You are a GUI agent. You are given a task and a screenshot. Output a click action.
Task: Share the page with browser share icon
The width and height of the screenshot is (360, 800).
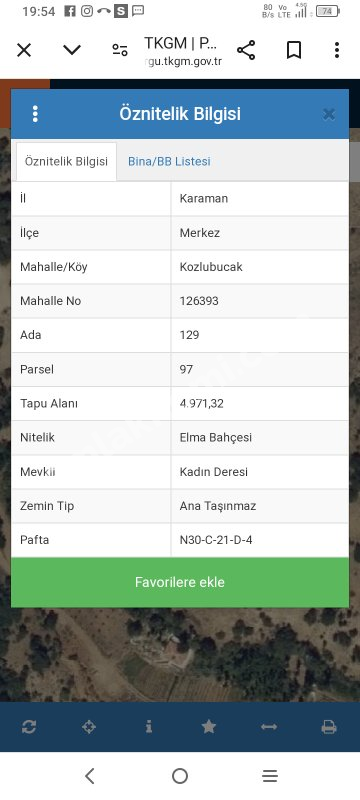246,50
